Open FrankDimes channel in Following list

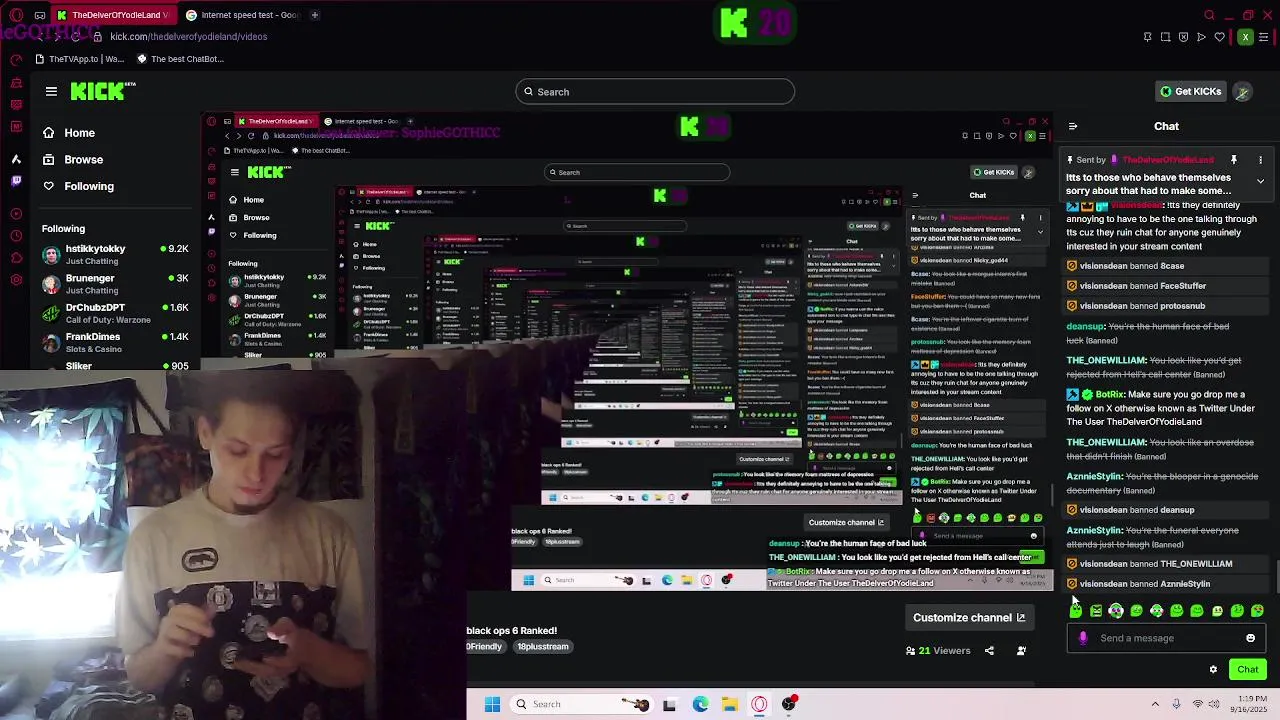pos(115,342)
